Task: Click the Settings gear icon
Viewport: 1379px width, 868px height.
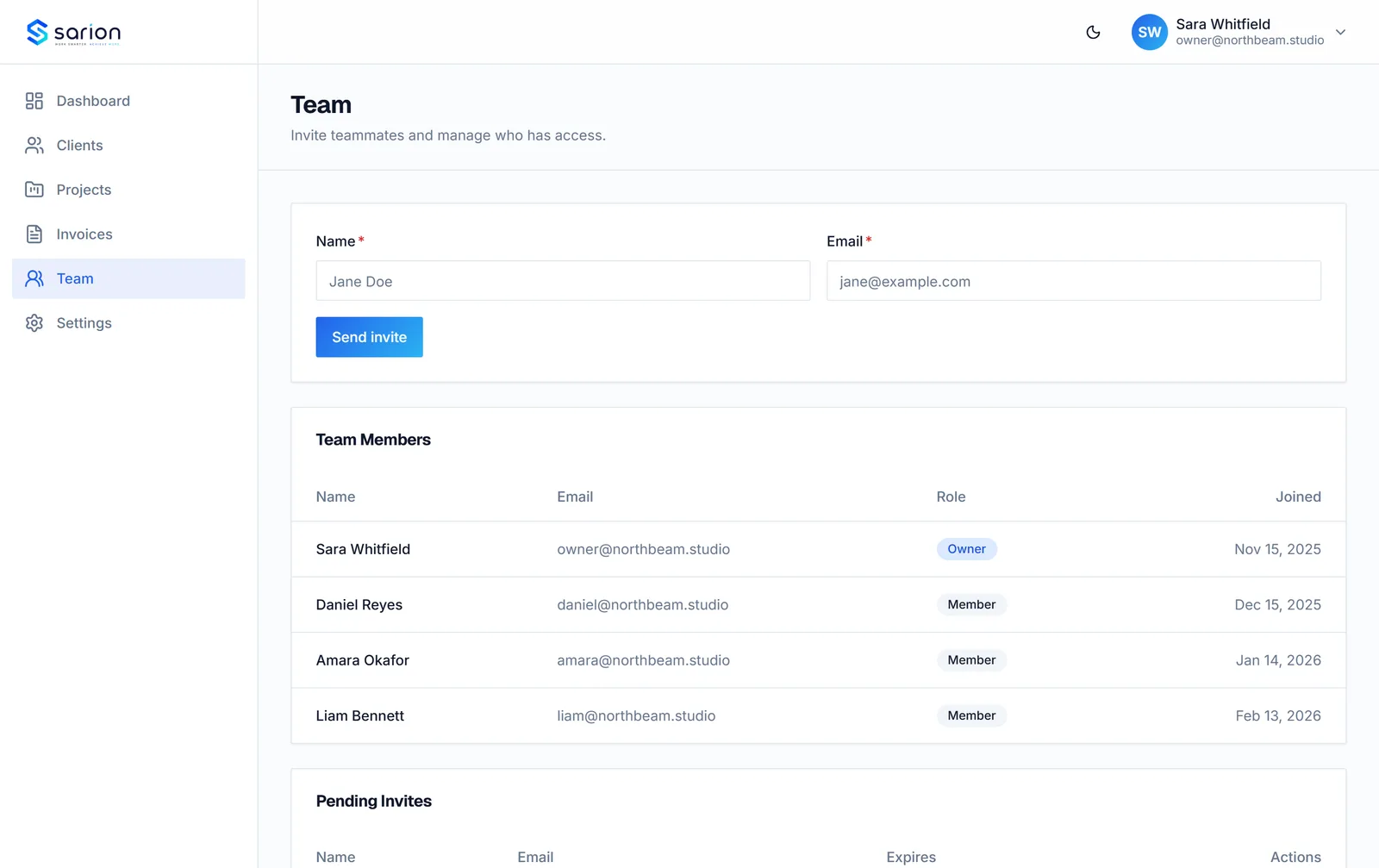Action: pyautogui.click(x=34, y=323)
